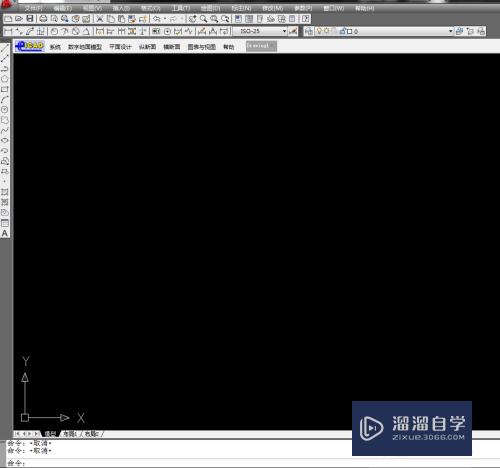This screenshot has height=468, width=500.
Task: Open the Undo history dropdown arrow
Action: point(164,19)
